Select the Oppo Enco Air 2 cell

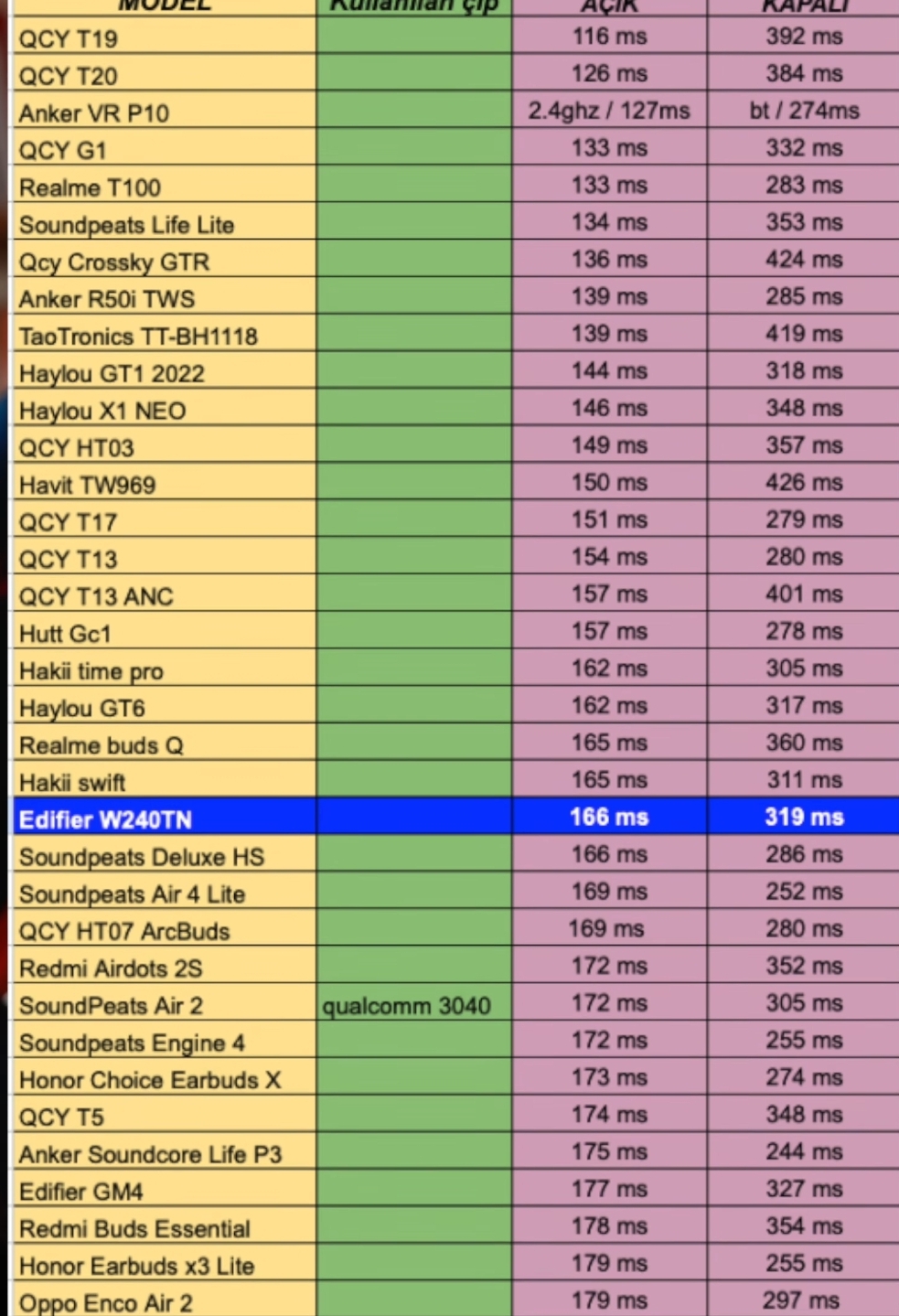(166, 1300)
